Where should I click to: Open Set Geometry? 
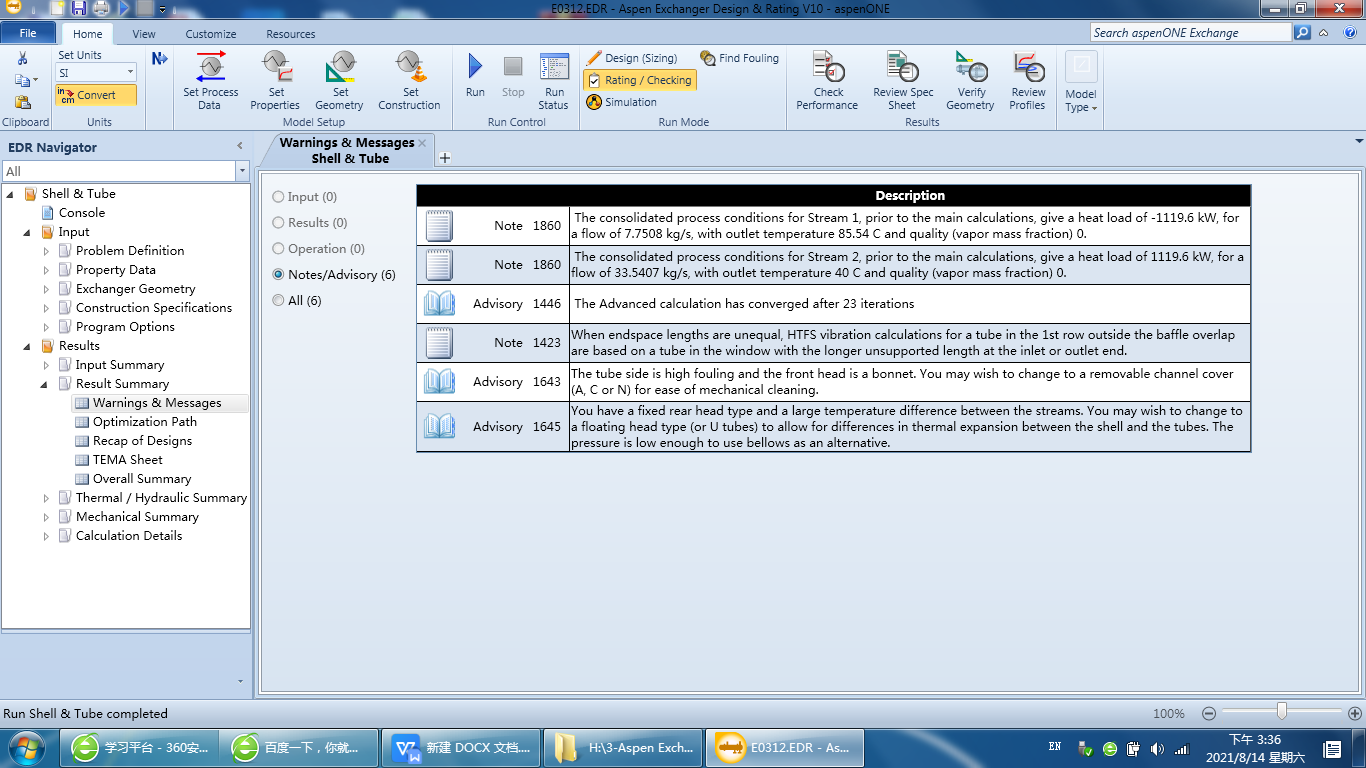pyautogui.click(x=340, y=80)
